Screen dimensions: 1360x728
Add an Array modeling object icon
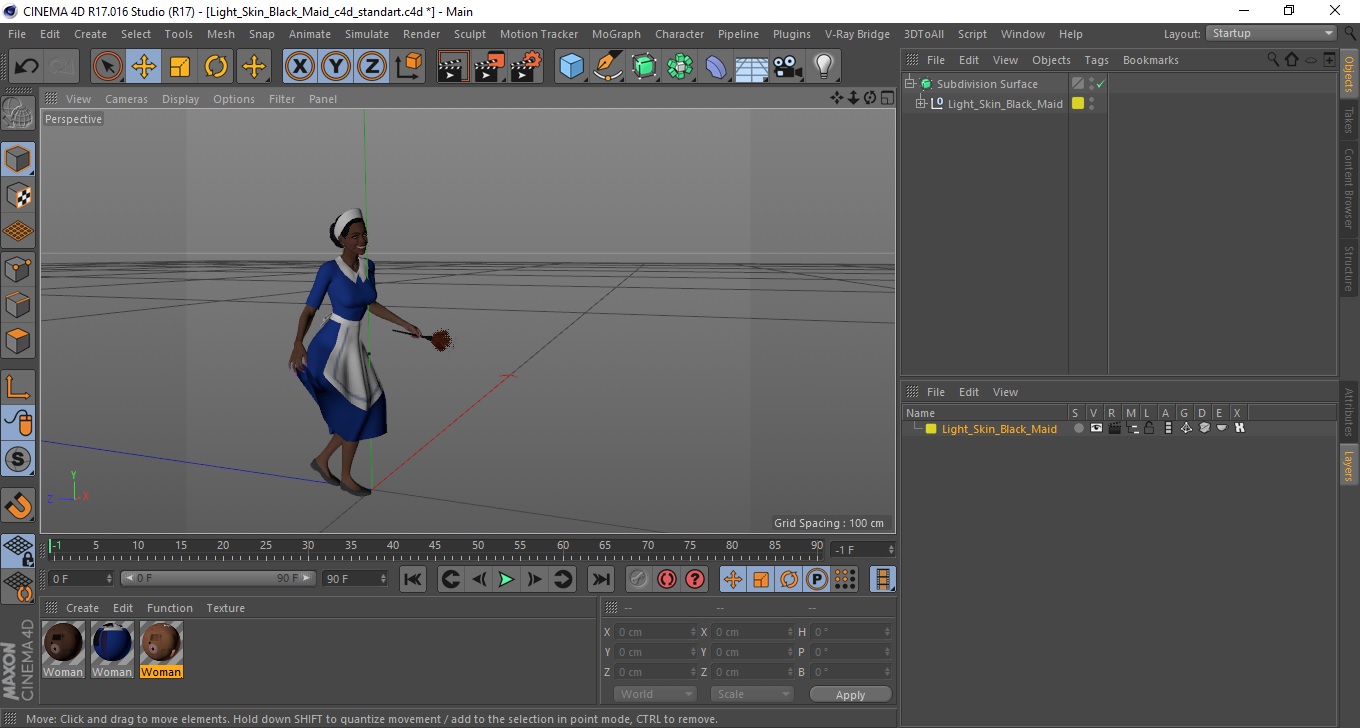pos(680,67)
